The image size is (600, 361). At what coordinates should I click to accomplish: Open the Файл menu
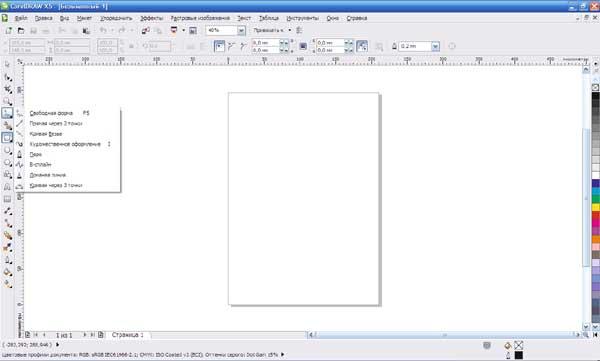click(21, 18)
